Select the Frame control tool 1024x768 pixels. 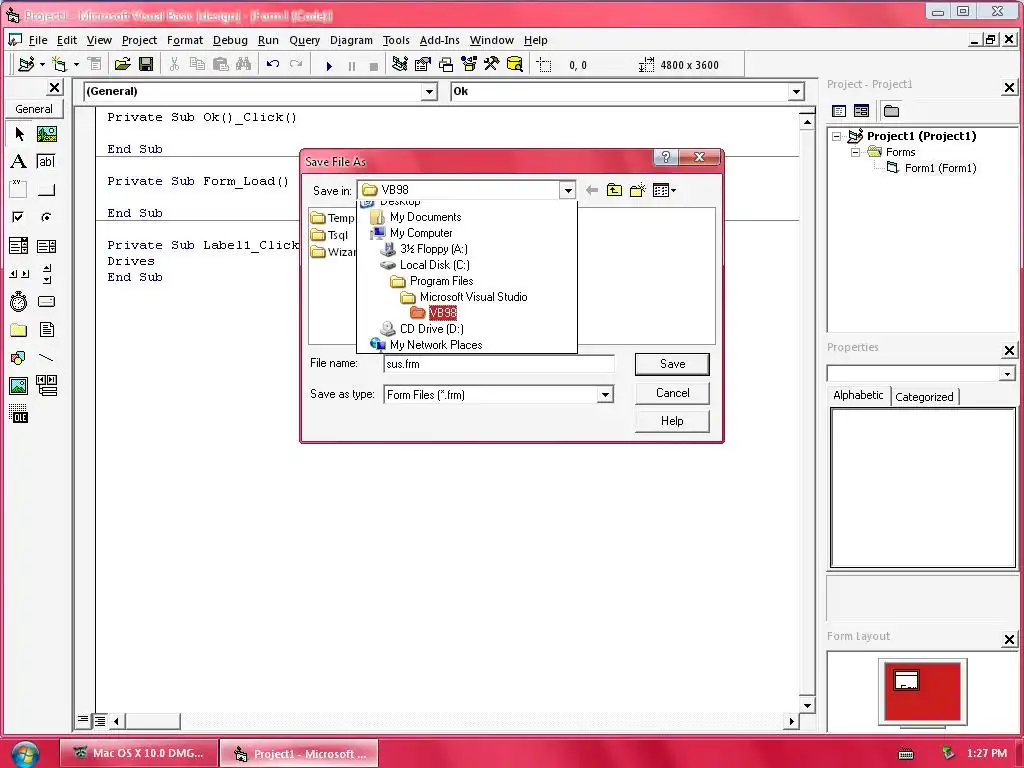(x=19, y=189)
